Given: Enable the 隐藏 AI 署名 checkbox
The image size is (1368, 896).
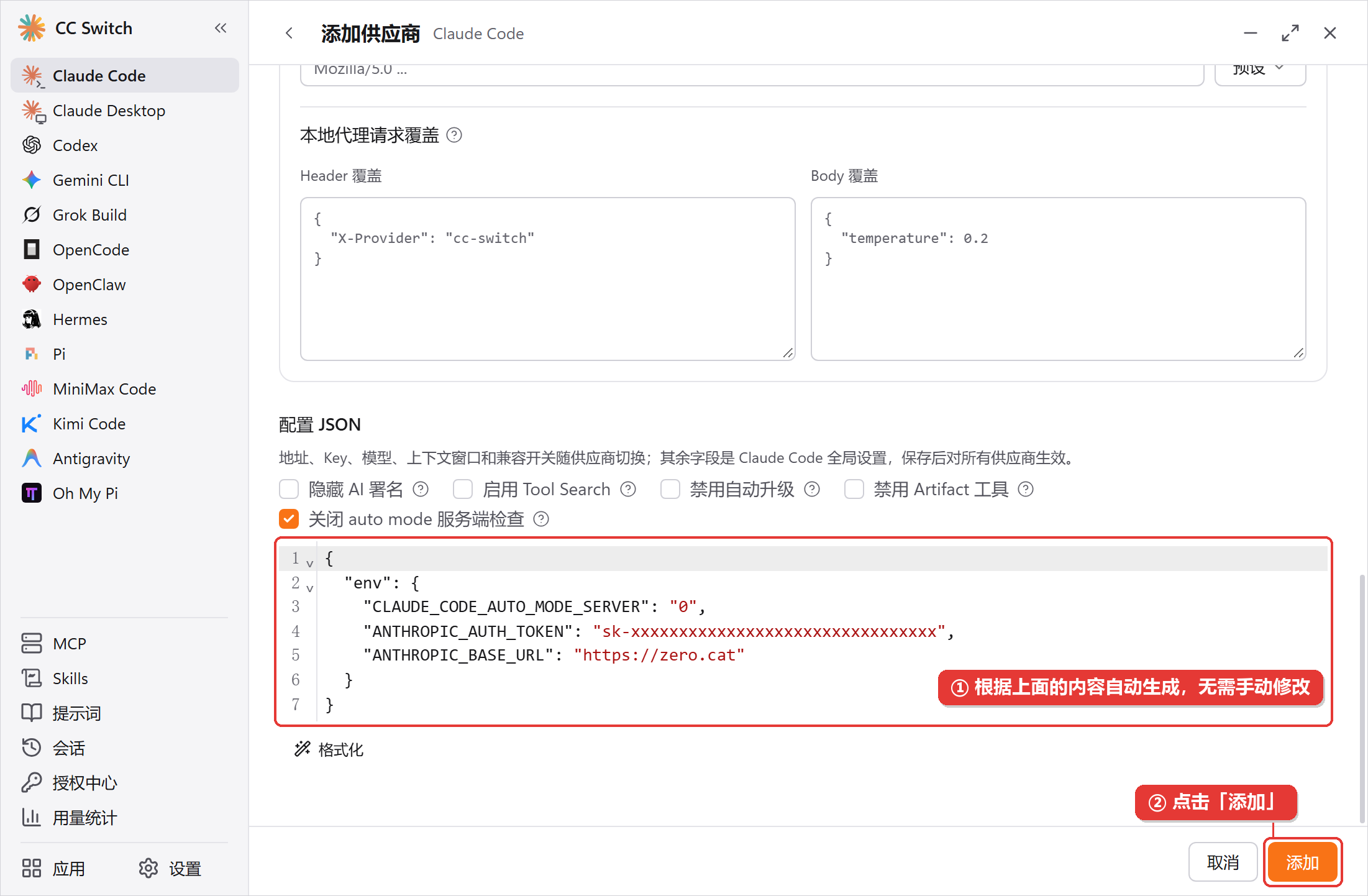Looking at the screenshot, I should [x=289, y=490].
